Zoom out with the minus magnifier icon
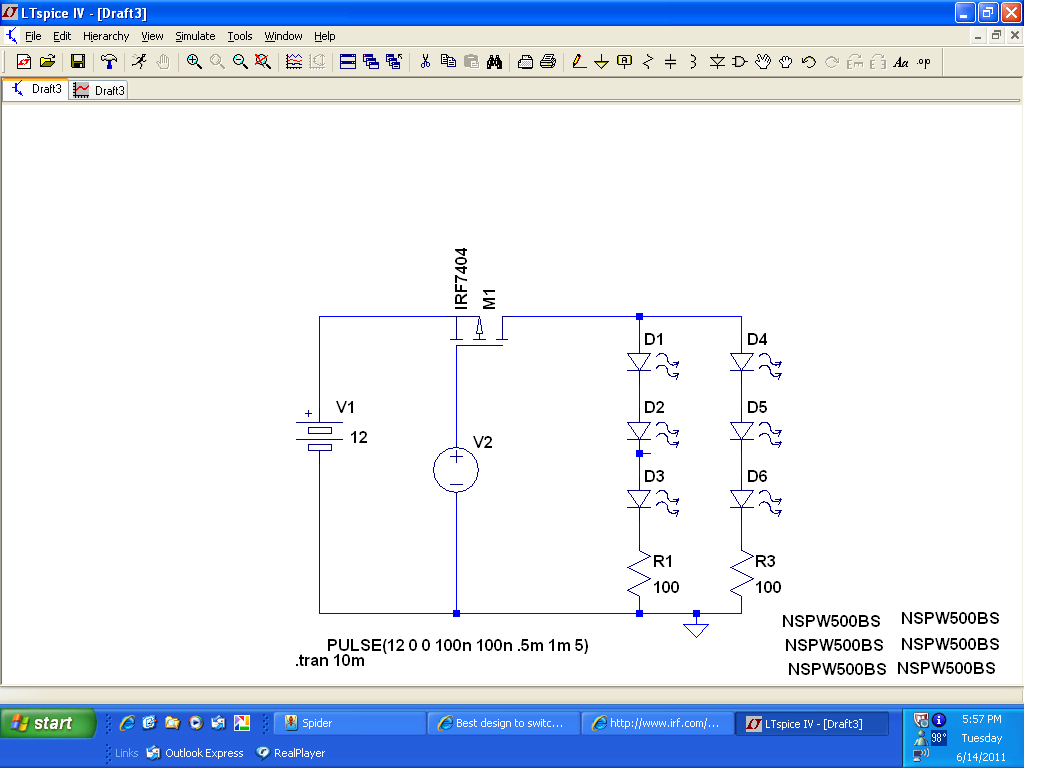This screenshot has width=1042, height=770. 240,62
